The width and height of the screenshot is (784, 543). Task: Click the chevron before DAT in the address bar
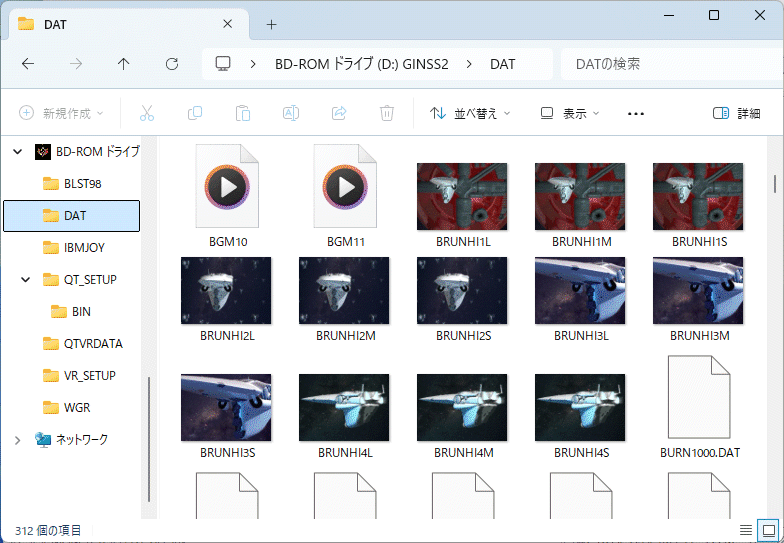coord(469,64)
